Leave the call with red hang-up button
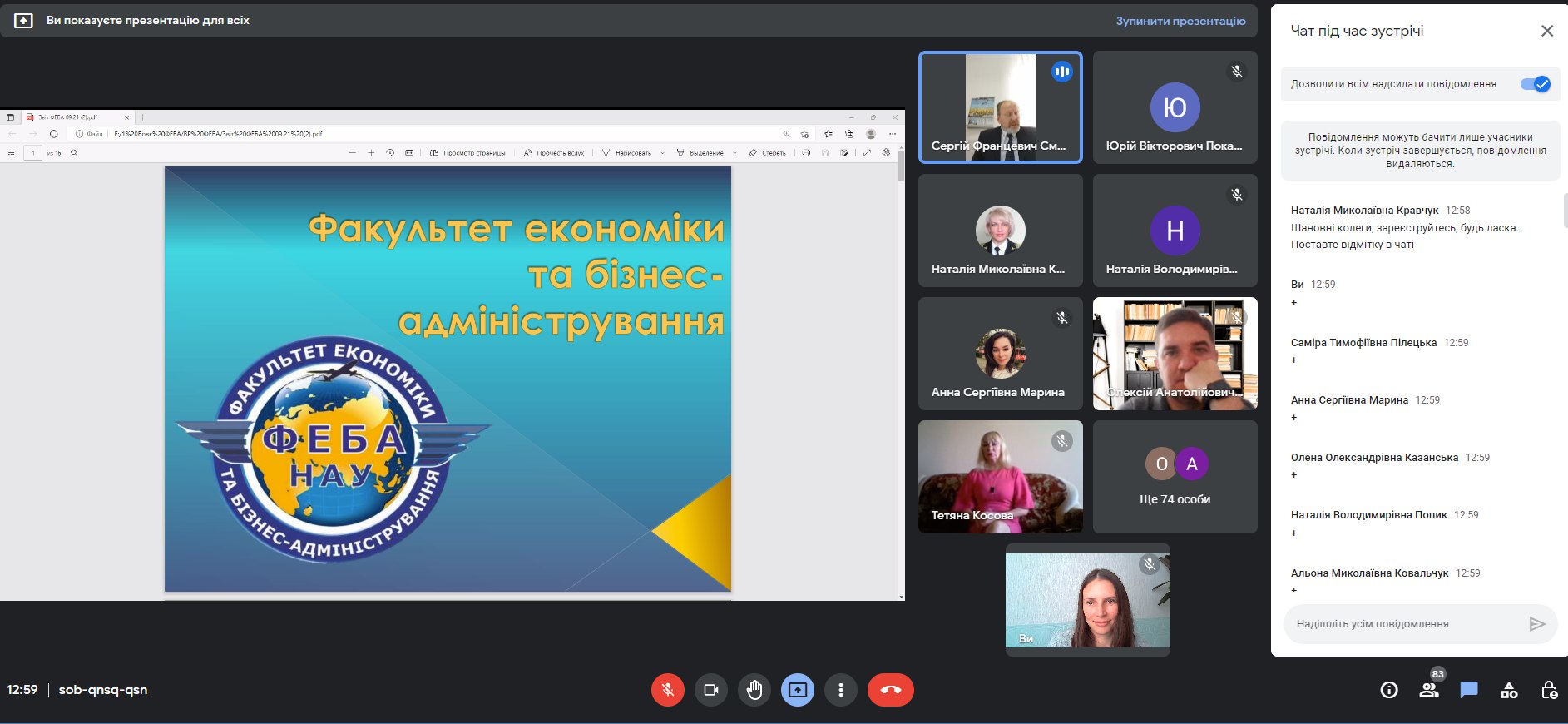 click(x=891, y=690)
